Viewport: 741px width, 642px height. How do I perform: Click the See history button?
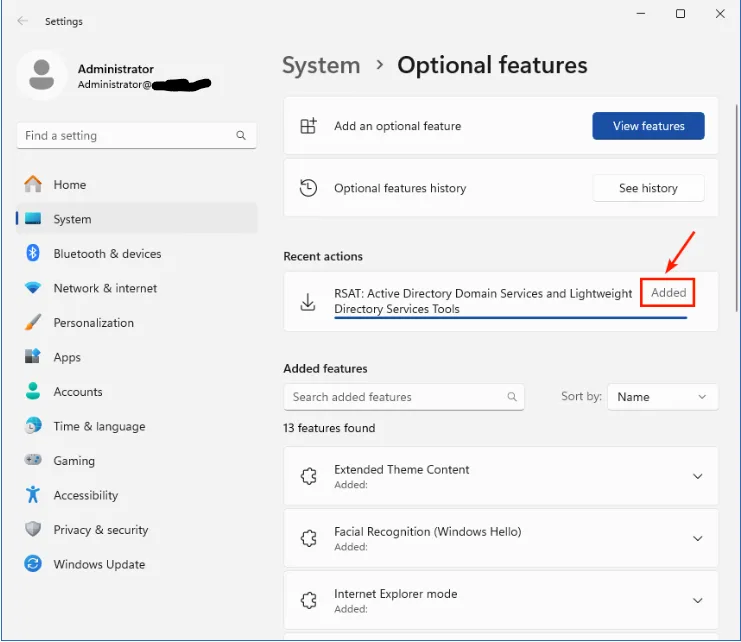click(x=648, y=188)
